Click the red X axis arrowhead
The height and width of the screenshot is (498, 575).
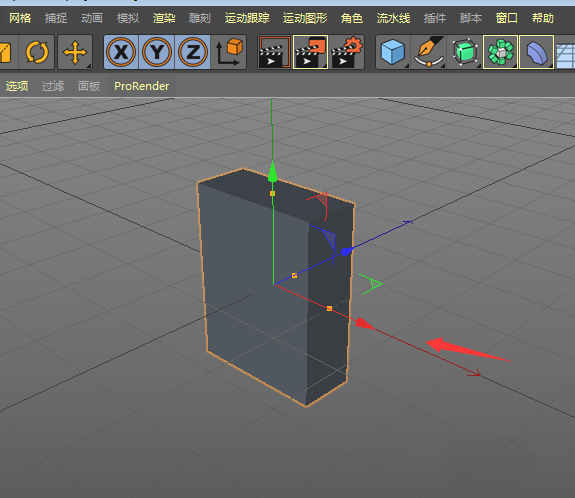(365, 323)
